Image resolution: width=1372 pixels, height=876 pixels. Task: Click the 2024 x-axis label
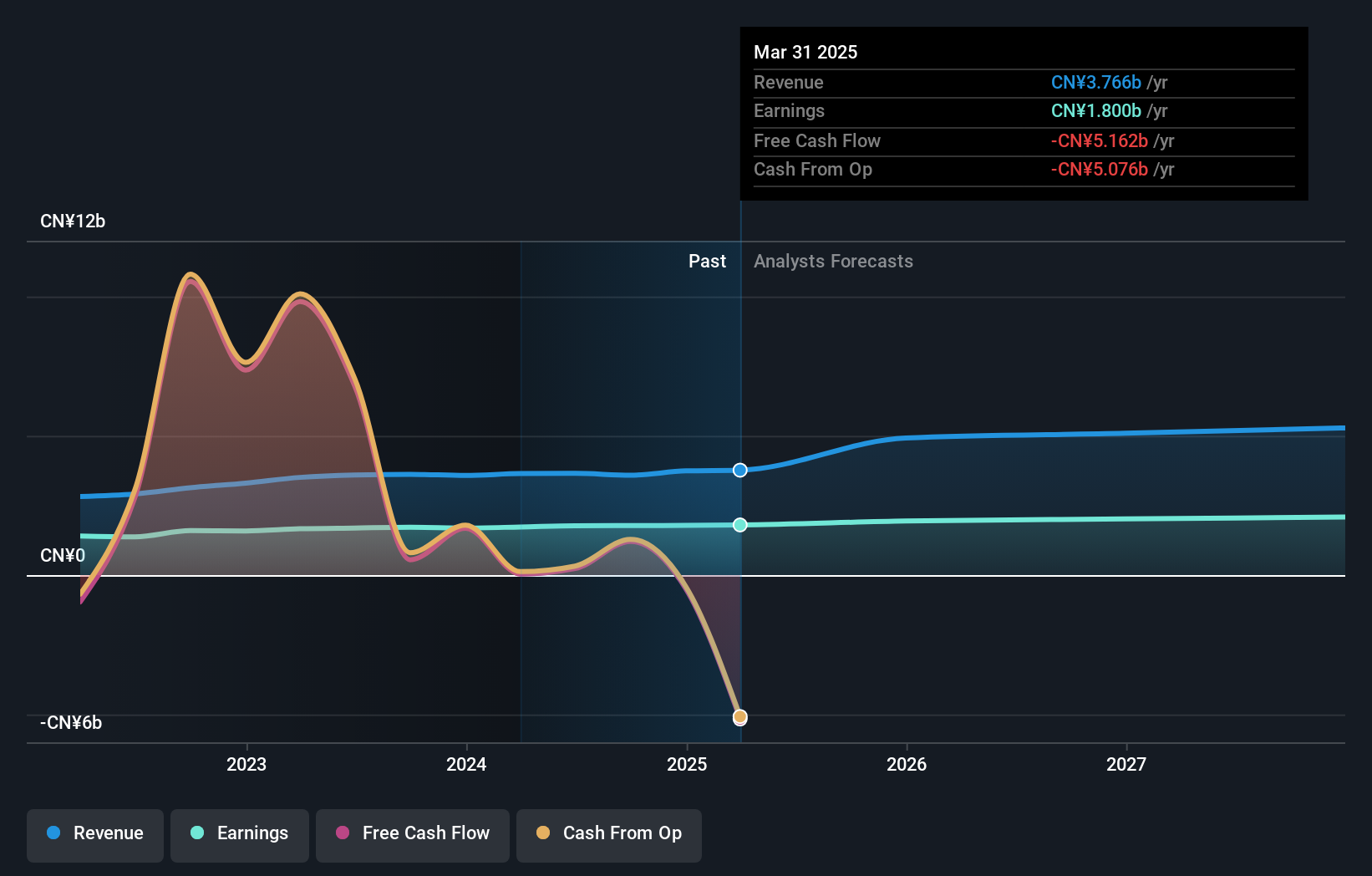click(x=466, y=764)
